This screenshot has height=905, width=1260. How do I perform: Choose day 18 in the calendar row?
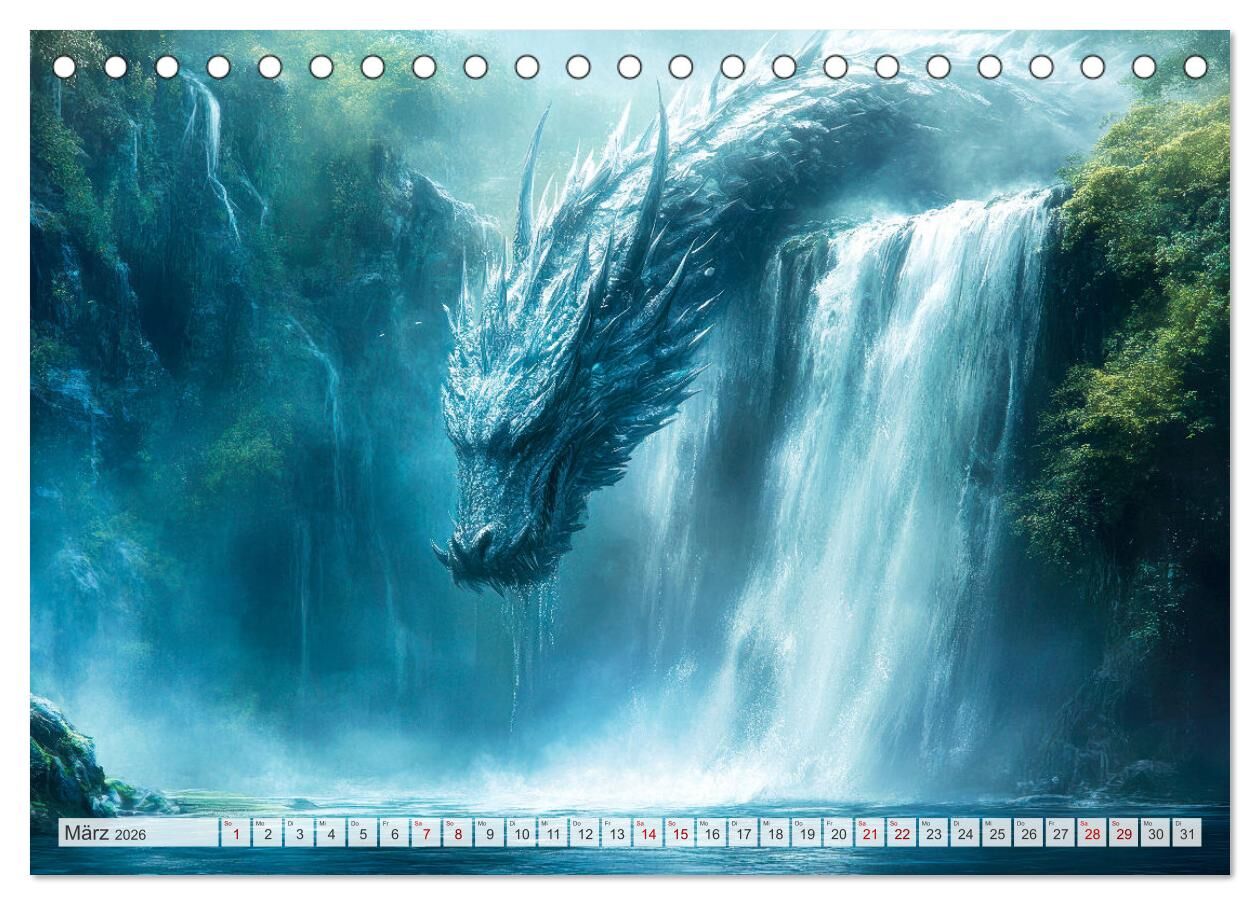(x=775, y=833)
